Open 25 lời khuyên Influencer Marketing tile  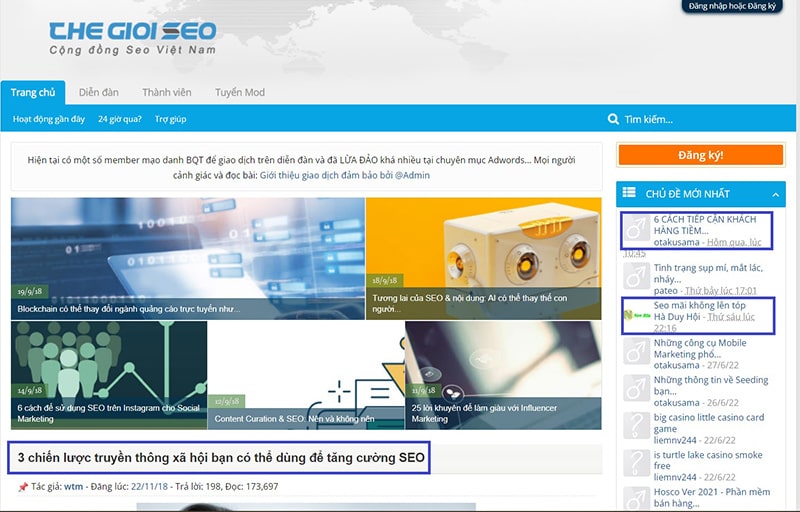pyautogui.click(x=504, y=375)
